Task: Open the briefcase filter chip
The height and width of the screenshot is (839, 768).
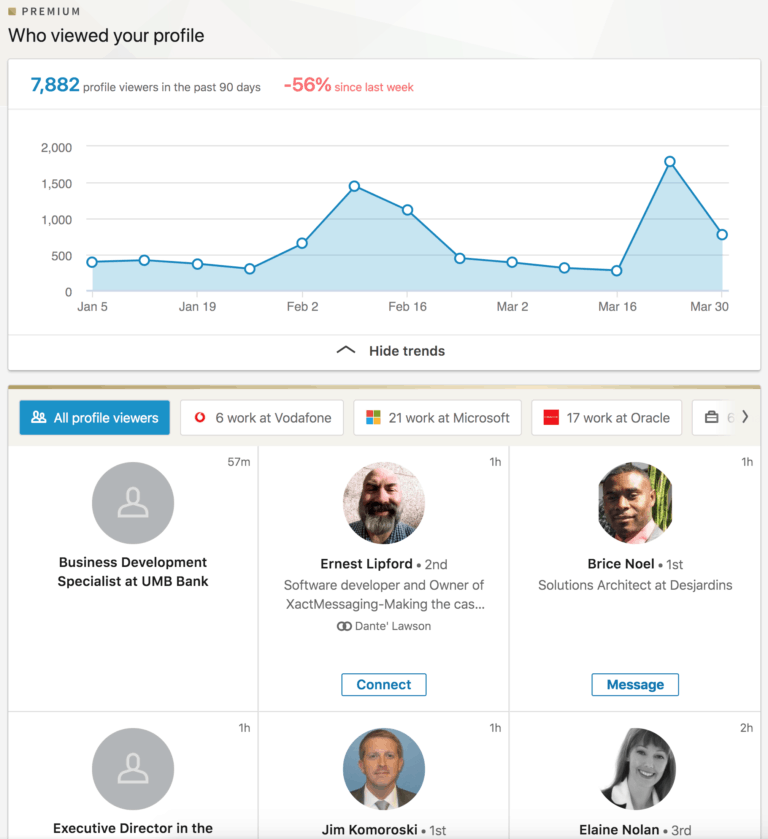Action: point(712,417)
